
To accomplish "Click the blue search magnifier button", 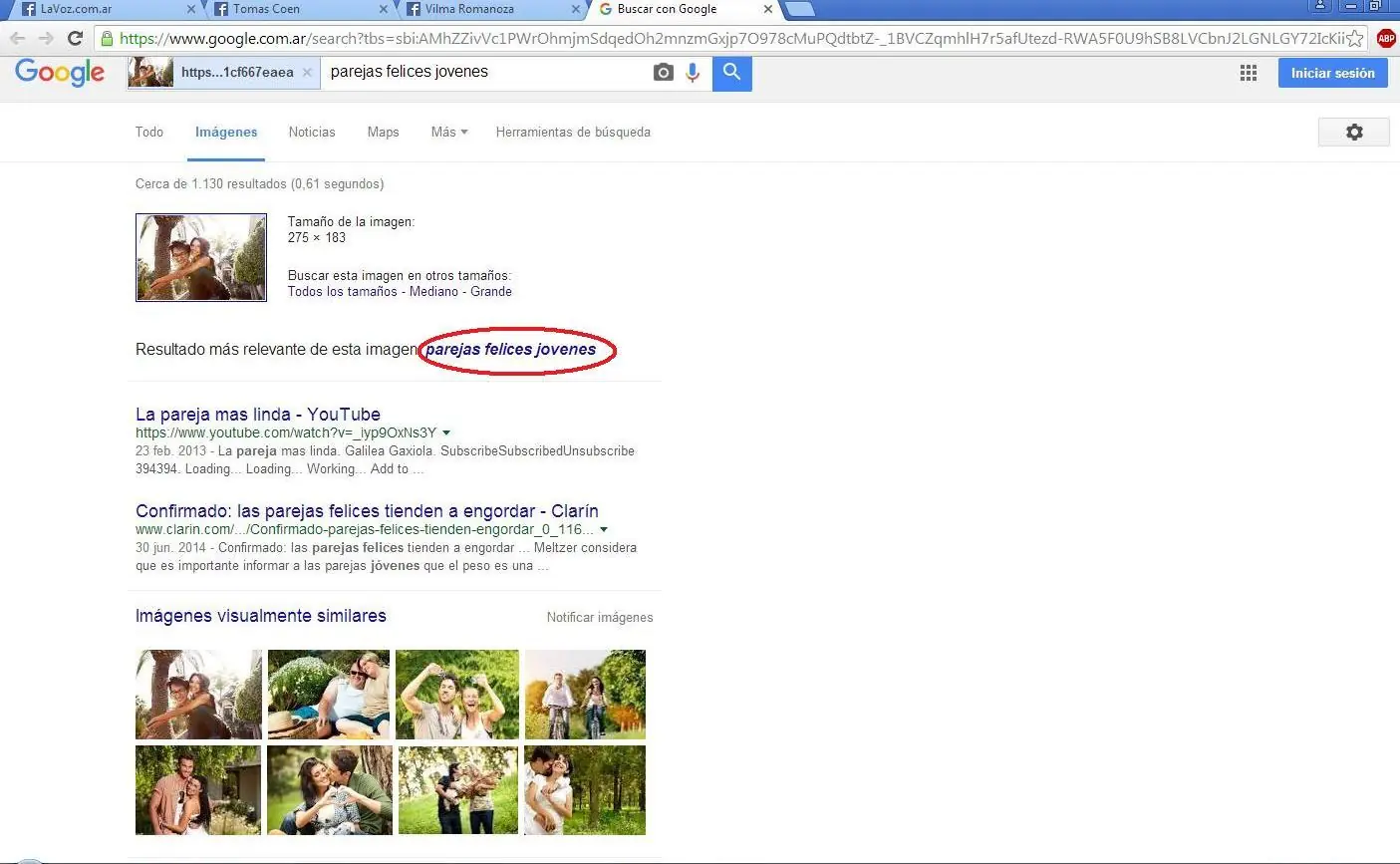I will click(732, 73).
